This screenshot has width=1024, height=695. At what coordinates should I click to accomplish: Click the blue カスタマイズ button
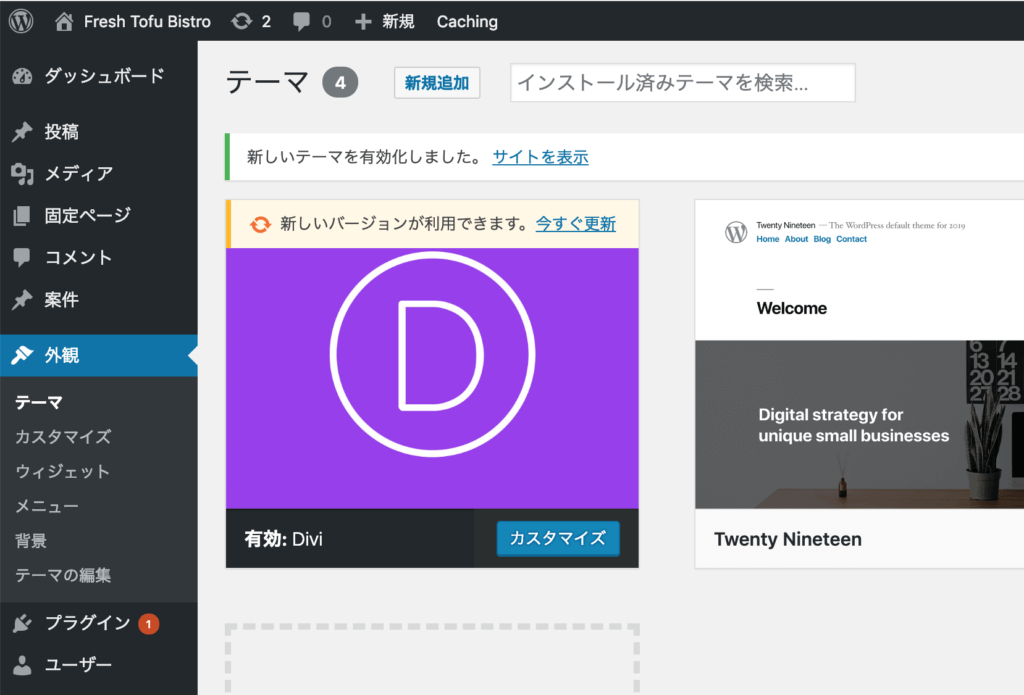coord(558,538)
